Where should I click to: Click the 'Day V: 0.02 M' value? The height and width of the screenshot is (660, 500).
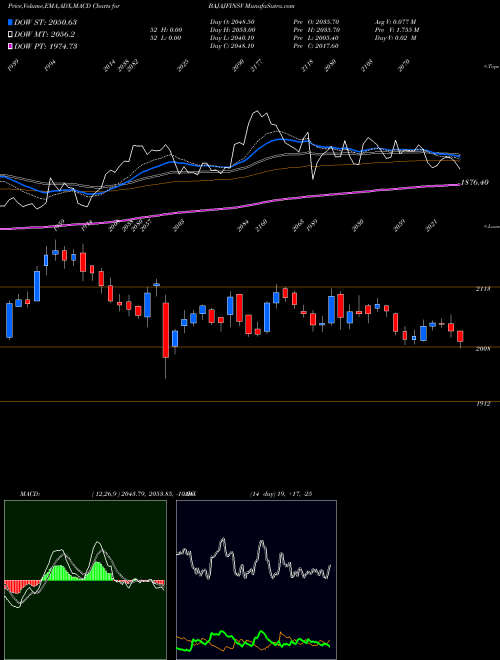click(396, 38)
